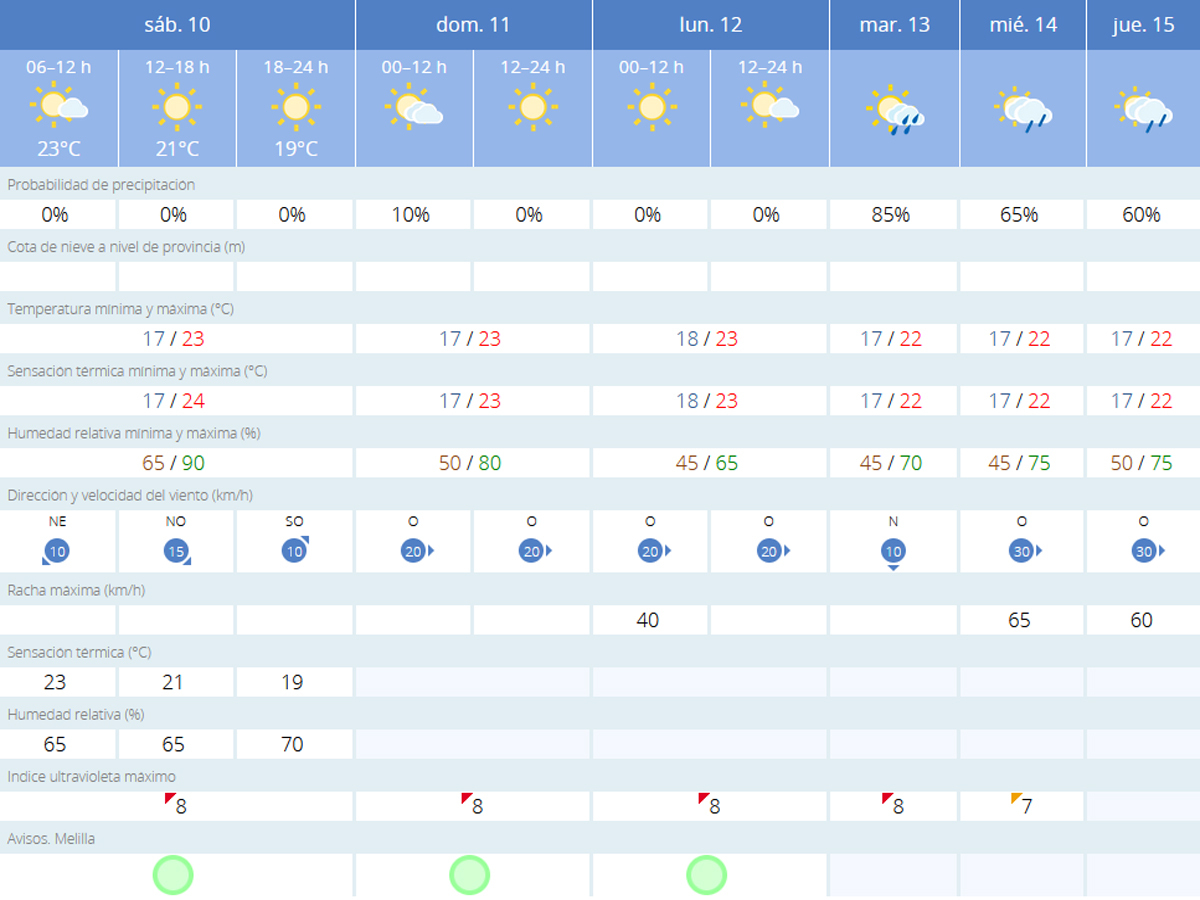The width and height of the screenshot is (1200, 900).
Task: Select the jue. 15 day header
Action: (x=1143, y=24)
